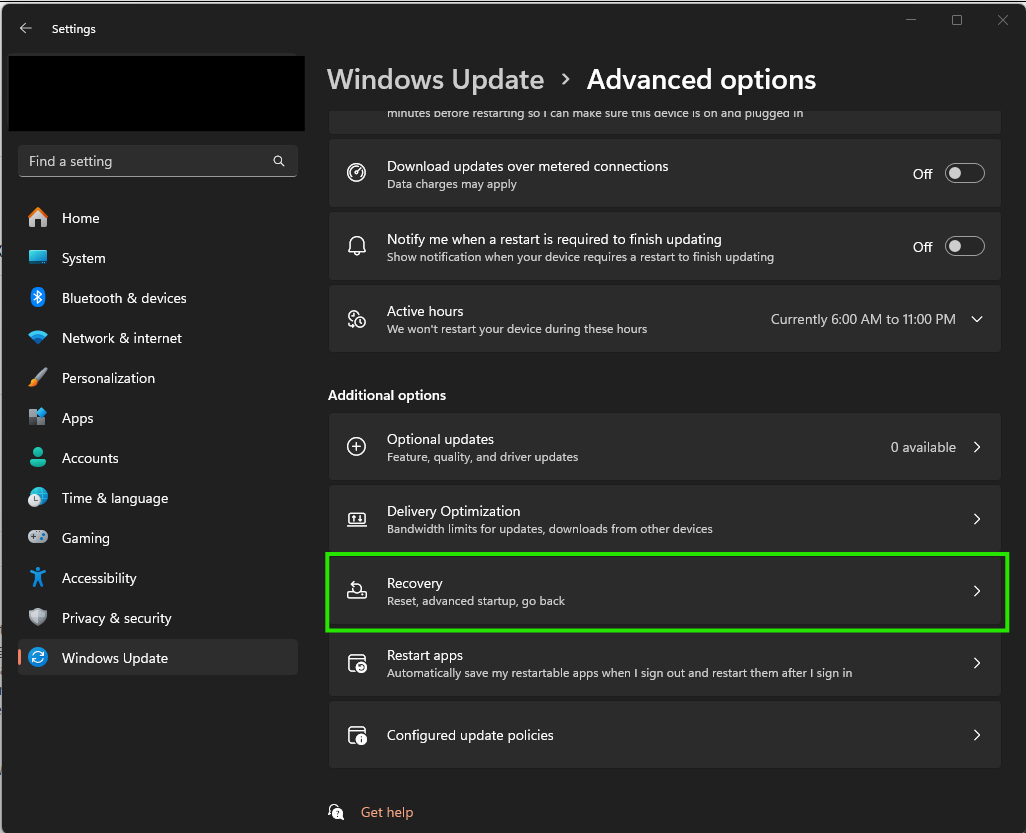The image size is (1026, 833).
Task: Select Network & internet in sidebar
Action: 158,338
